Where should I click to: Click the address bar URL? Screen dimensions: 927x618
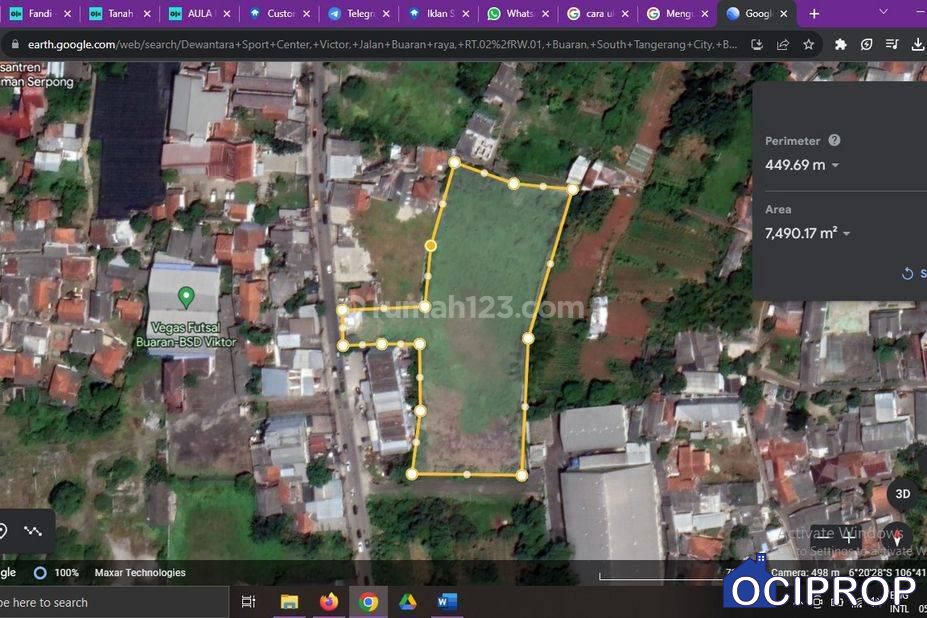coord(380,45)
